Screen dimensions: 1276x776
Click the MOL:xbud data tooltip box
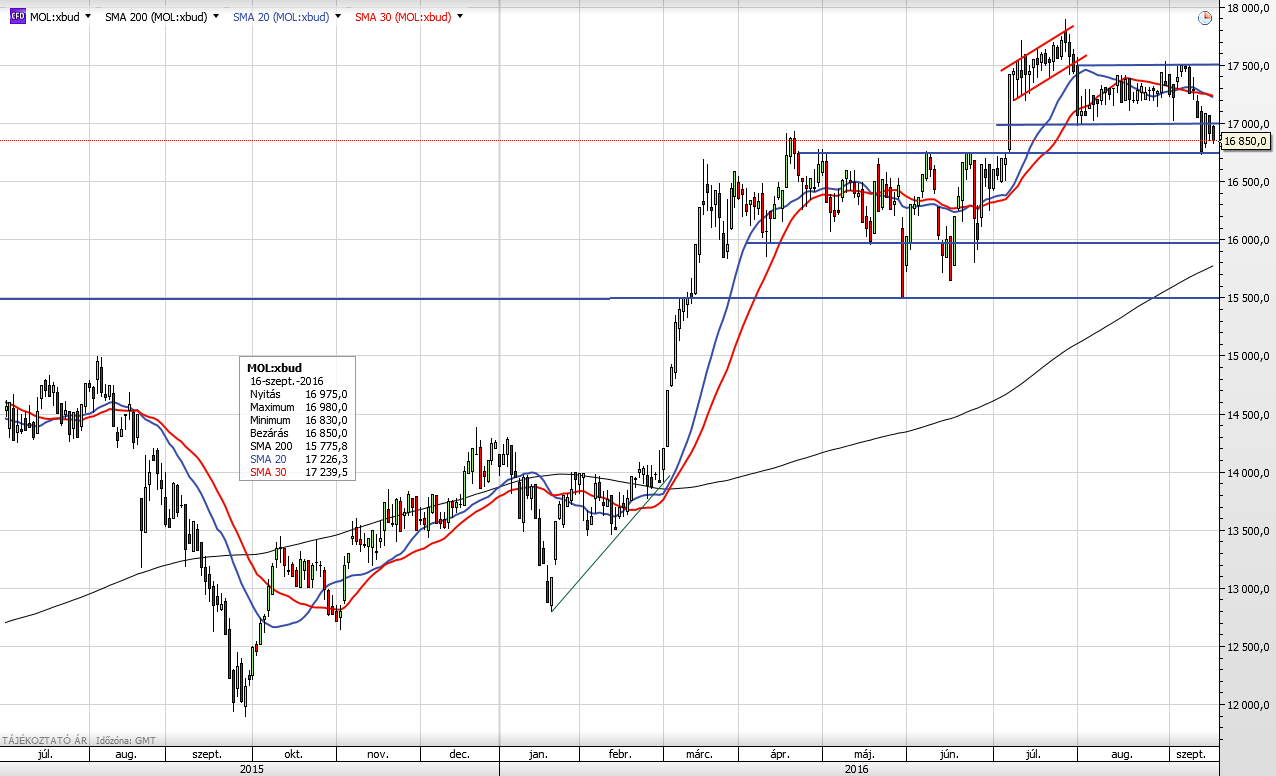pyautogui.click(x=297, y=418)
